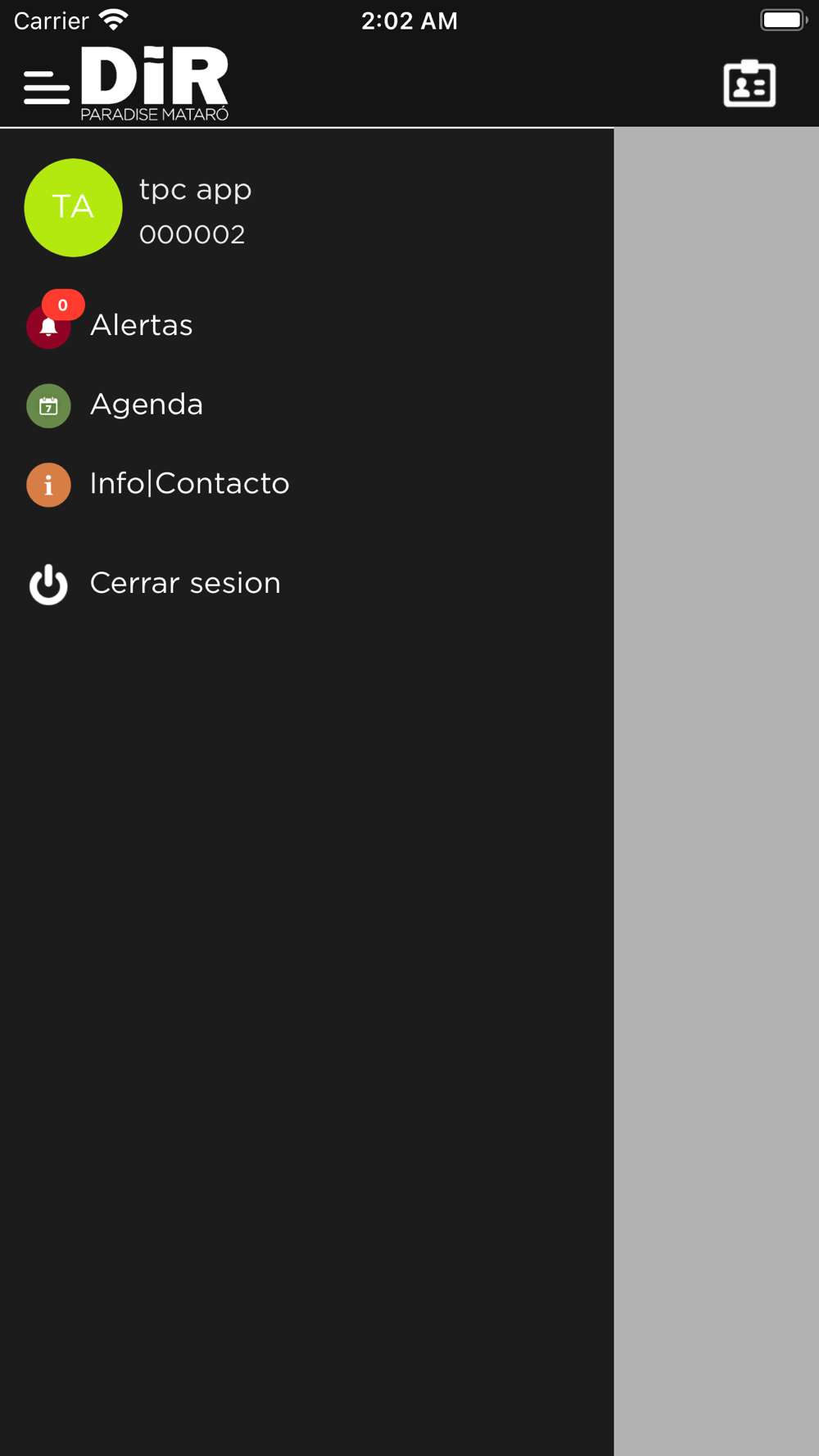Tap the Wi-Fi status bar icon
The height and width of the screenshot is (1456, 819).
pyautogui.click(x=114, y=20)
